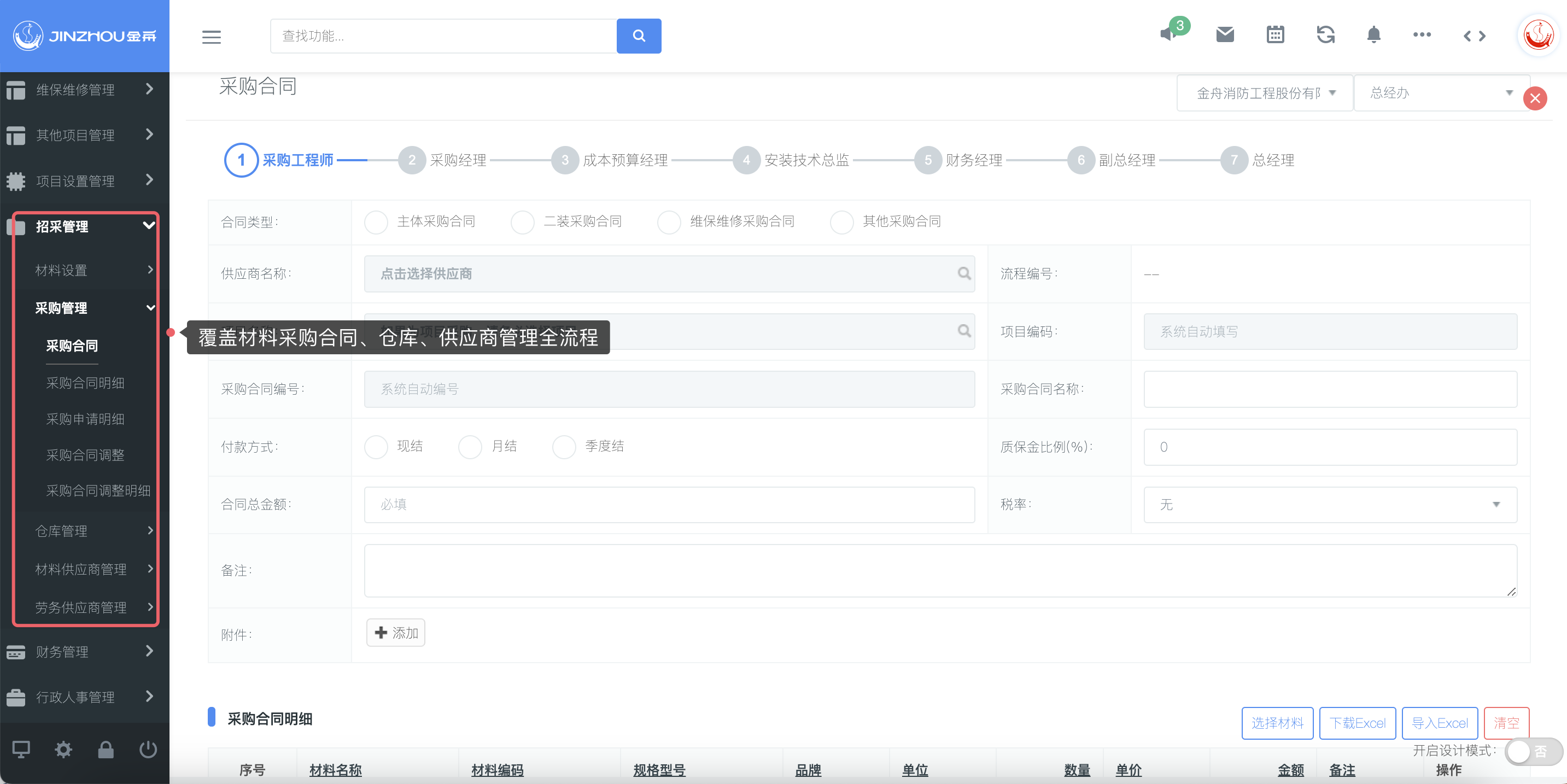
Task: Expand the 仓库管理 submenu
Action: click(91, 531)
